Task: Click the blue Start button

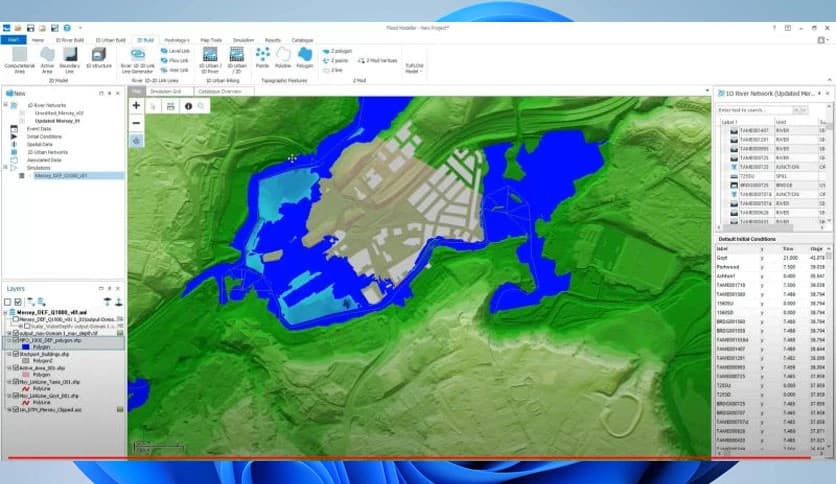Action: 13,40
